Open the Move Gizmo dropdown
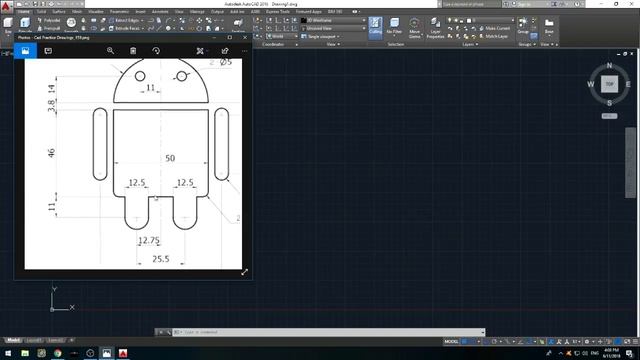The image size is (640, 360). pyautogui.click(x=414, y=27)
